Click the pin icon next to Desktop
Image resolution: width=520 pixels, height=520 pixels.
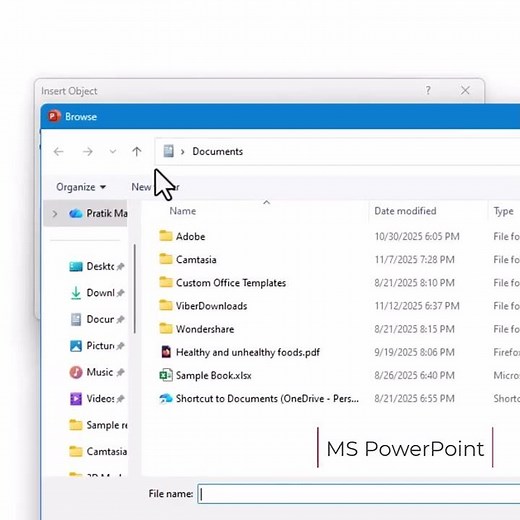tap(121, 266)
